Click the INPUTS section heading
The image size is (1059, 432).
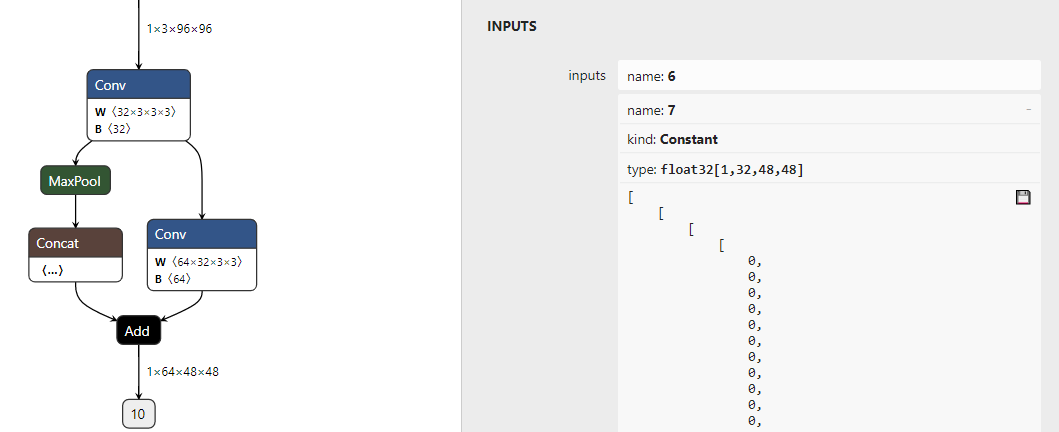pos(512,27)
